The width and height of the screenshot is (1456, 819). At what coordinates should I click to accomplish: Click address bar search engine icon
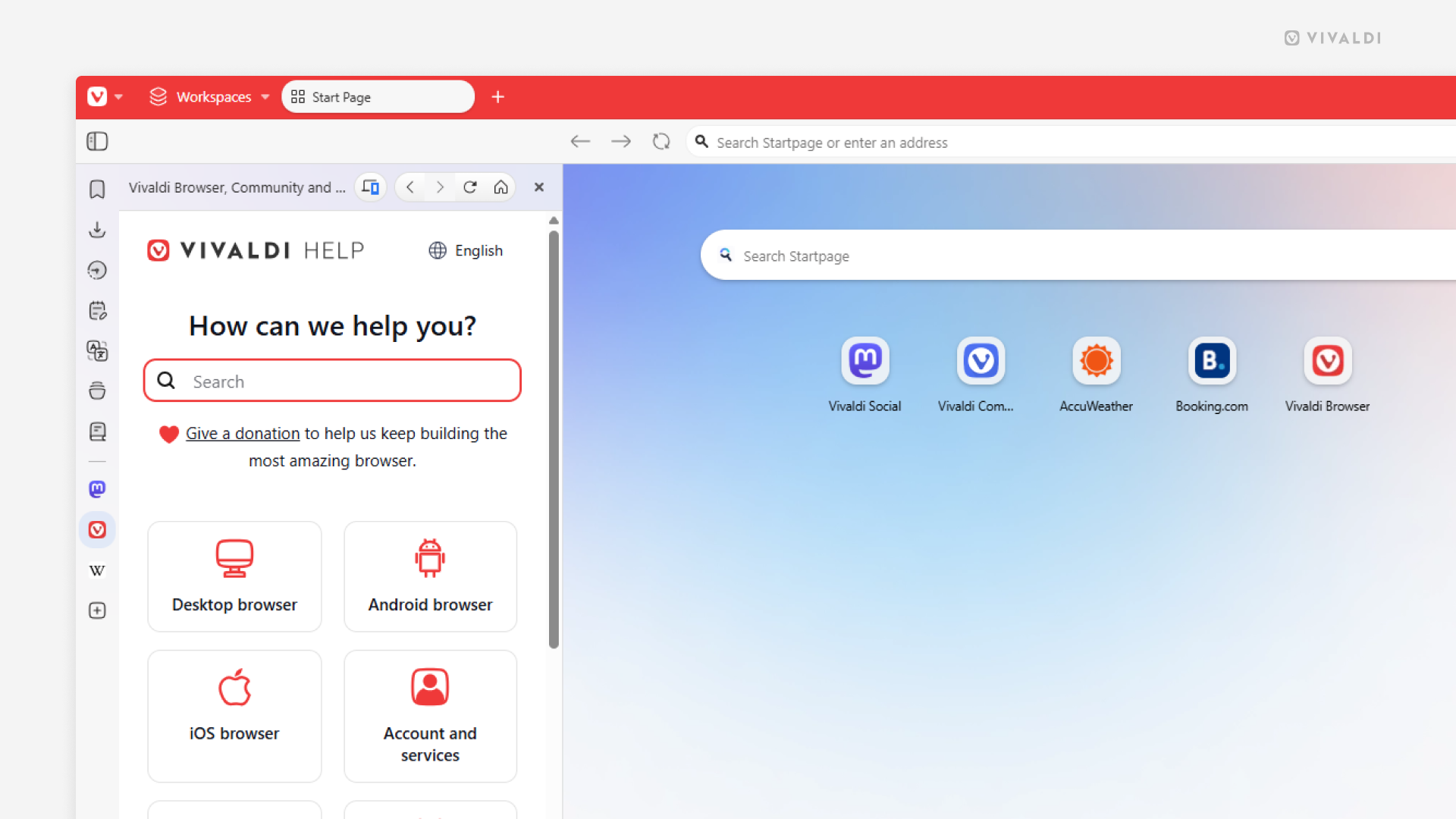tap(701, 142)
